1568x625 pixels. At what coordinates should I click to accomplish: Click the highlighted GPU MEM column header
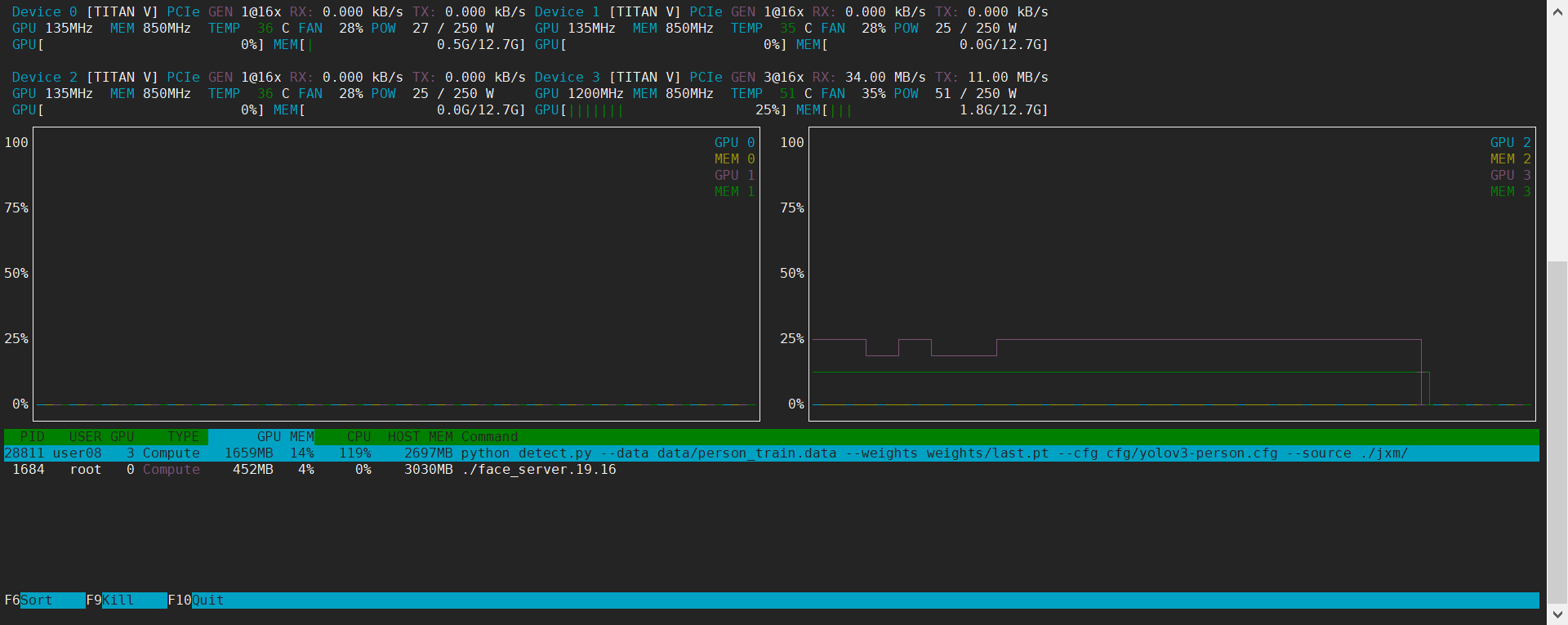pyautogui.click(x=261, y=437)
